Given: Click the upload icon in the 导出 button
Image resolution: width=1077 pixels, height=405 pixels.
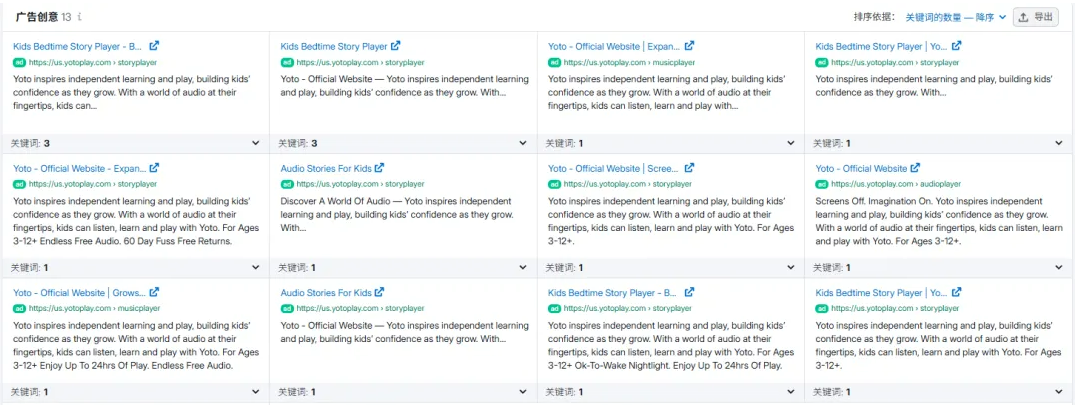Looking at the screenshot, I should 1023,17.
